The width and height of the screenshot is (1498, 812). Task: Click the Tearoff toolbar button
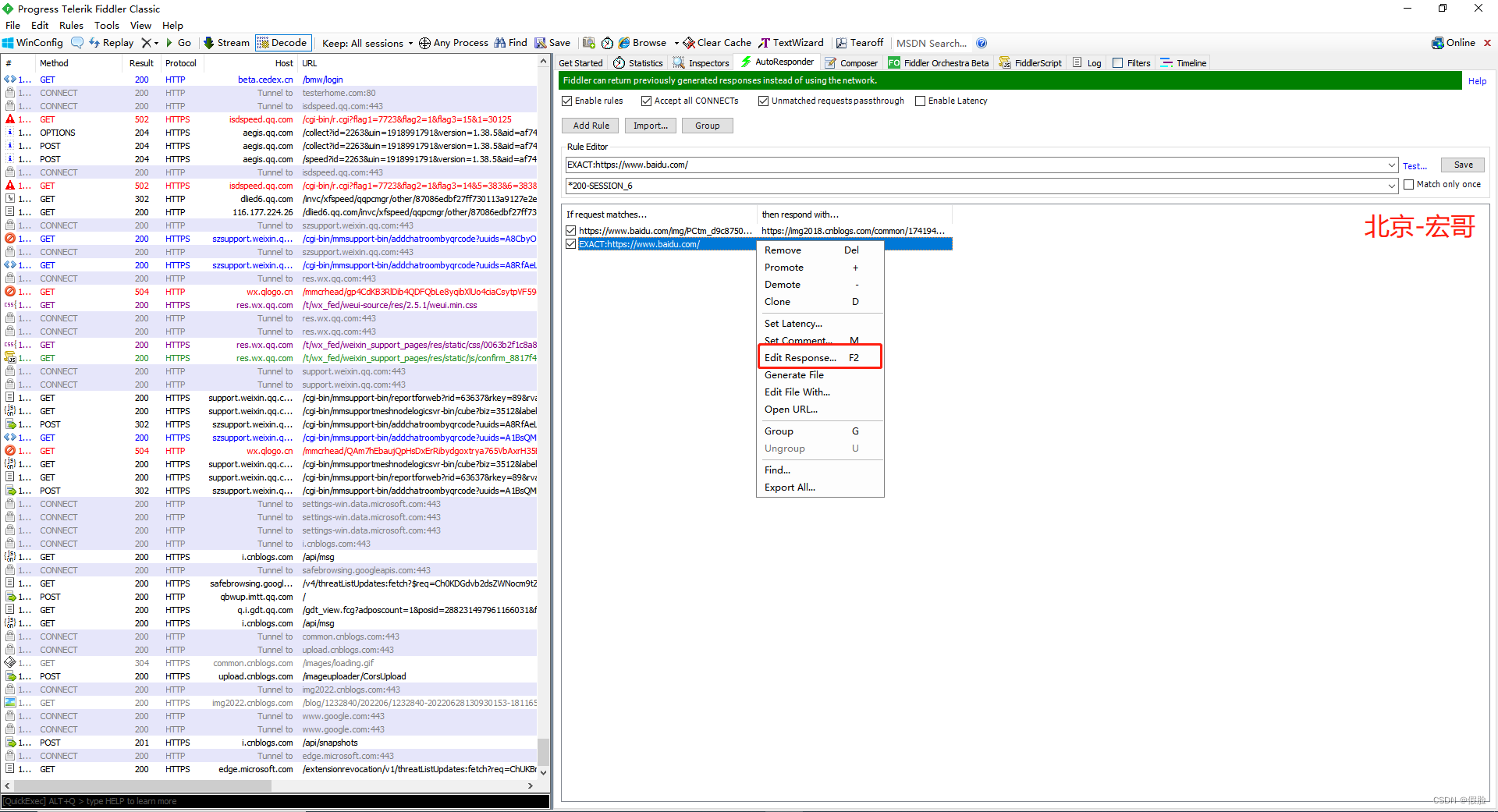[860, 43]
